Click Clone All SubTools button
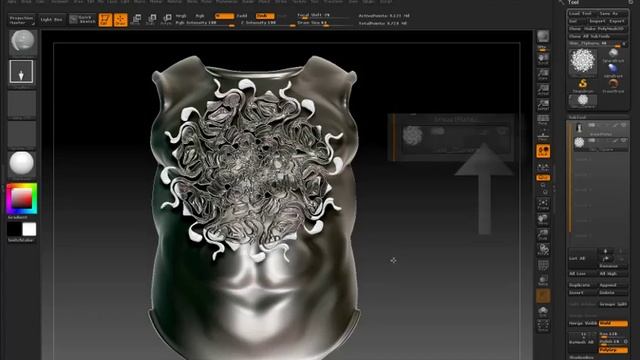The height and width of the screenshot is (360, 640). (x=598, y=36)
